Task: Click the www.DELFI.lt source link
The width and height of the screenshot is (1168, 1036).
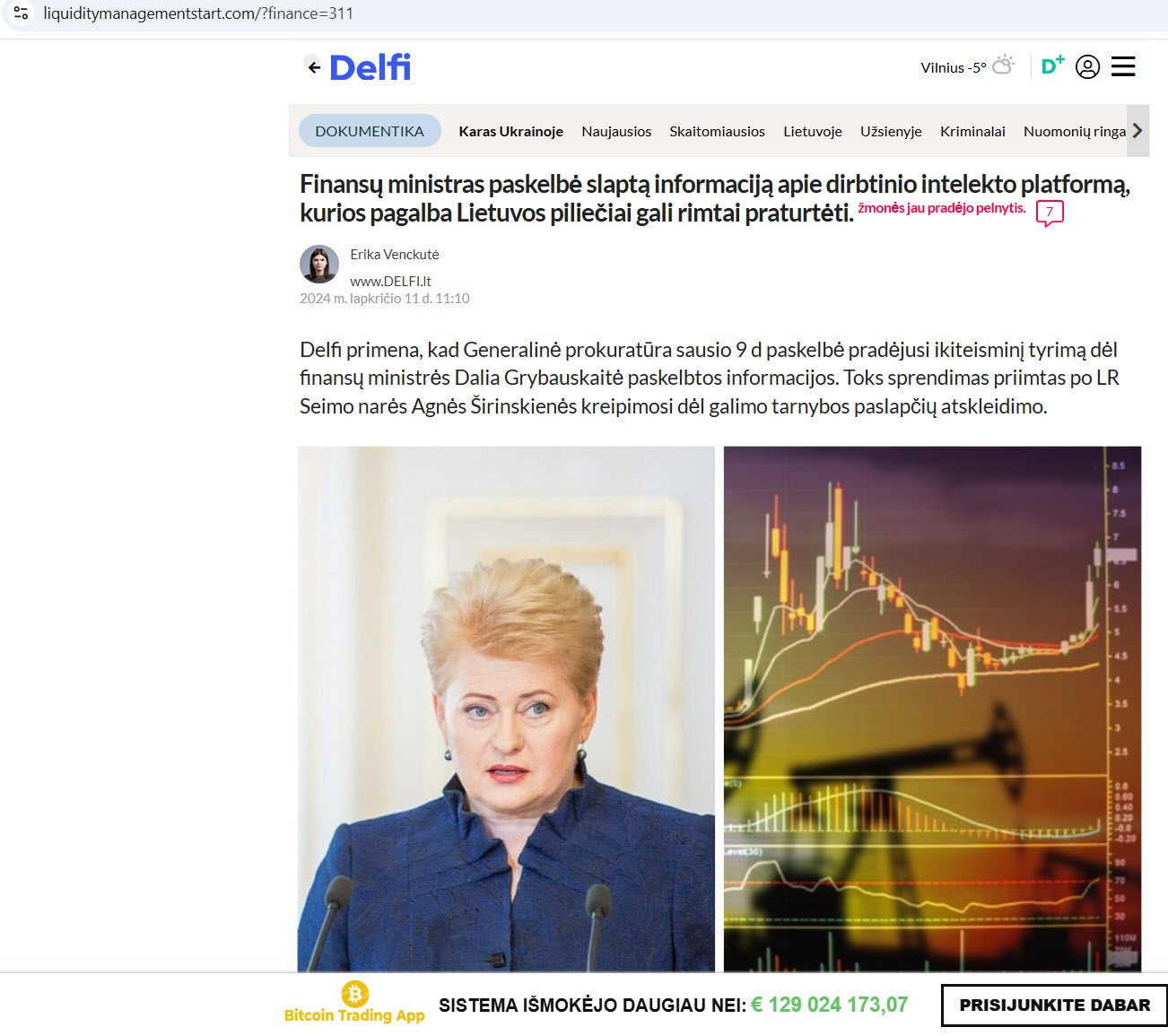Action: click(x=390, y=281)
